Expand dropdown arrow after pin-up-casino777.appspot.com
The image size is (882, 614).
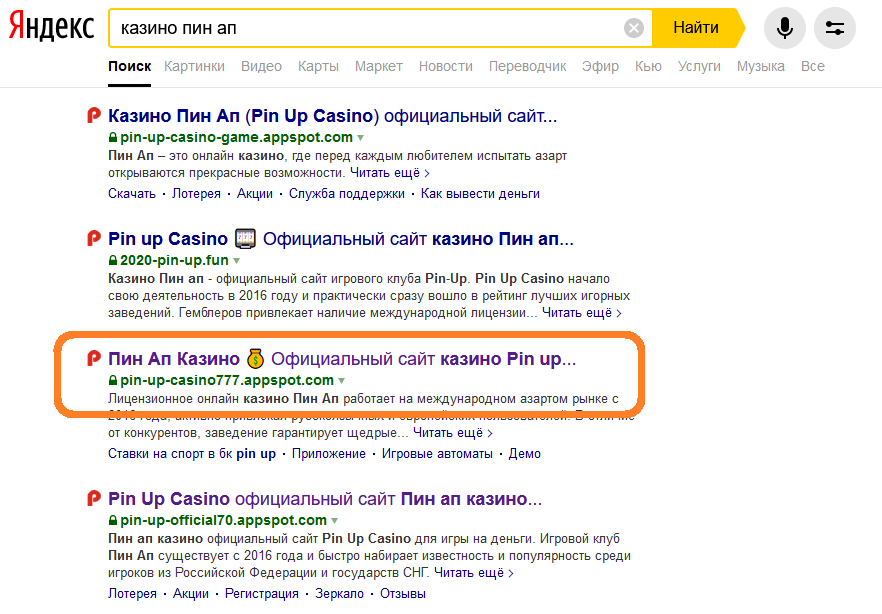point(341,381)
